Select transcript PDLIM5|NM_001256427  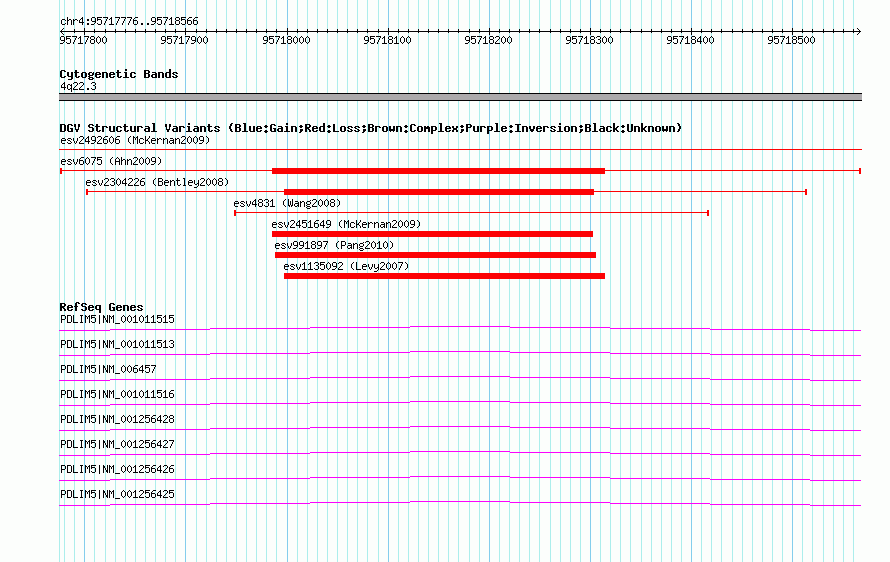[x=117, y=444]
